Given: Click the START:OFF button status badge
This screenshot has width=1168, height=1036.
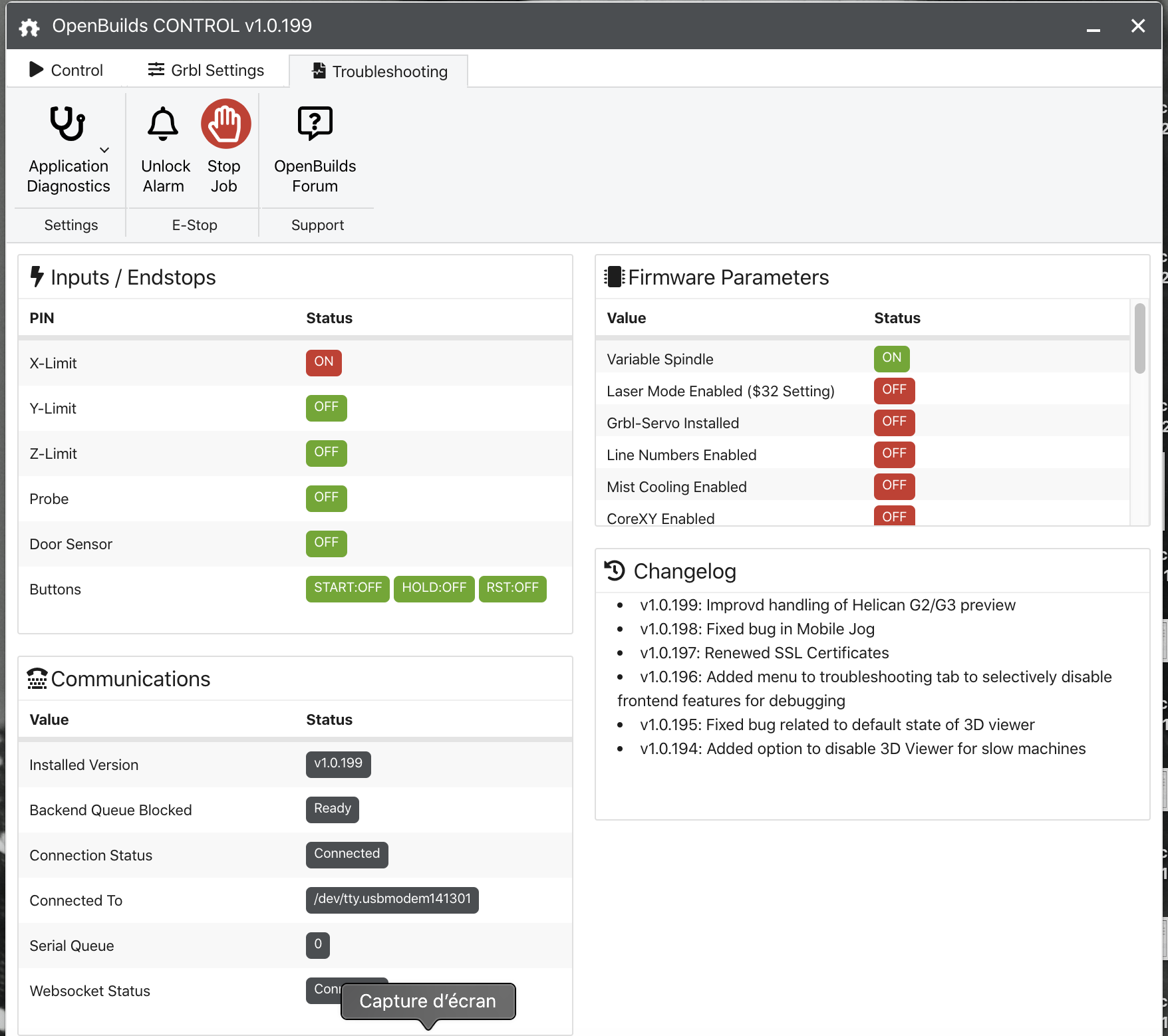Looking at the screenshot, I should (348, 588).
